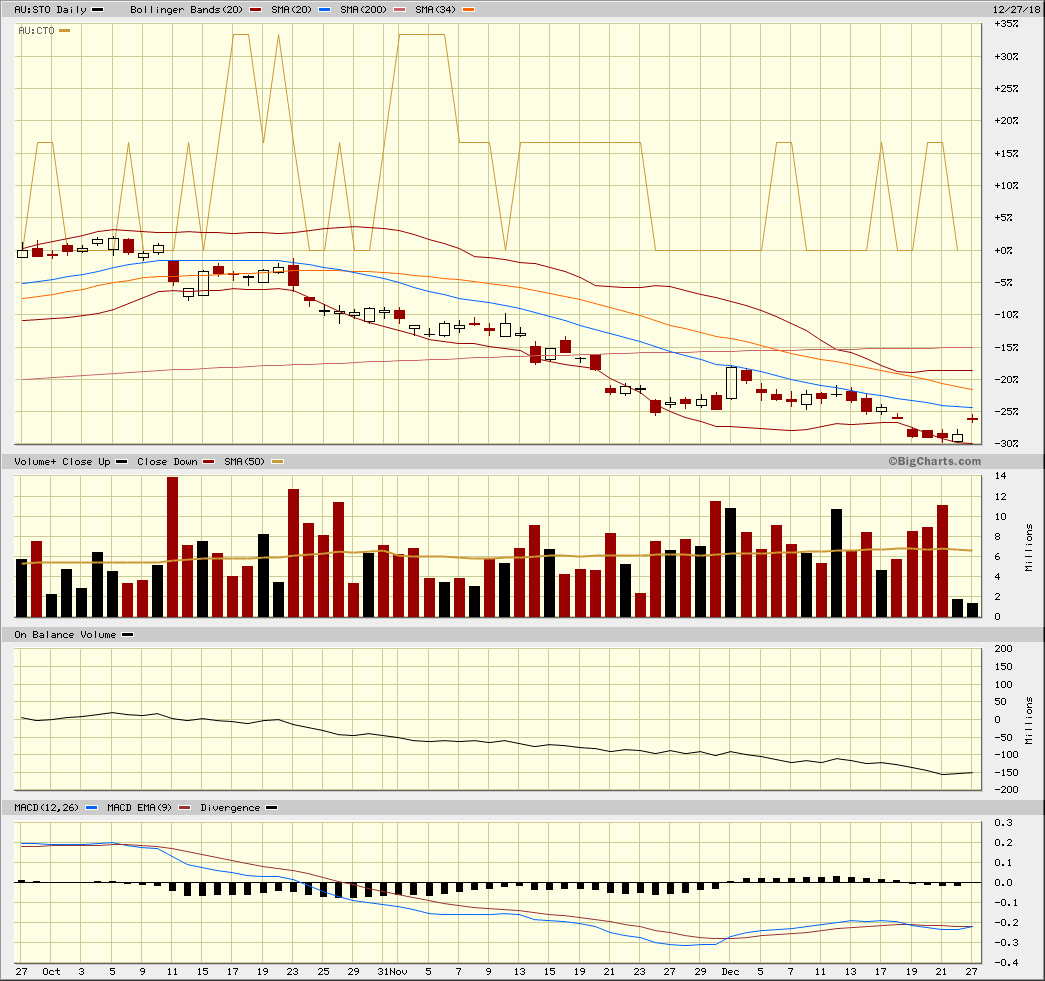
Task: Click the OBV axis value 200
Action: pos(1003,648)
